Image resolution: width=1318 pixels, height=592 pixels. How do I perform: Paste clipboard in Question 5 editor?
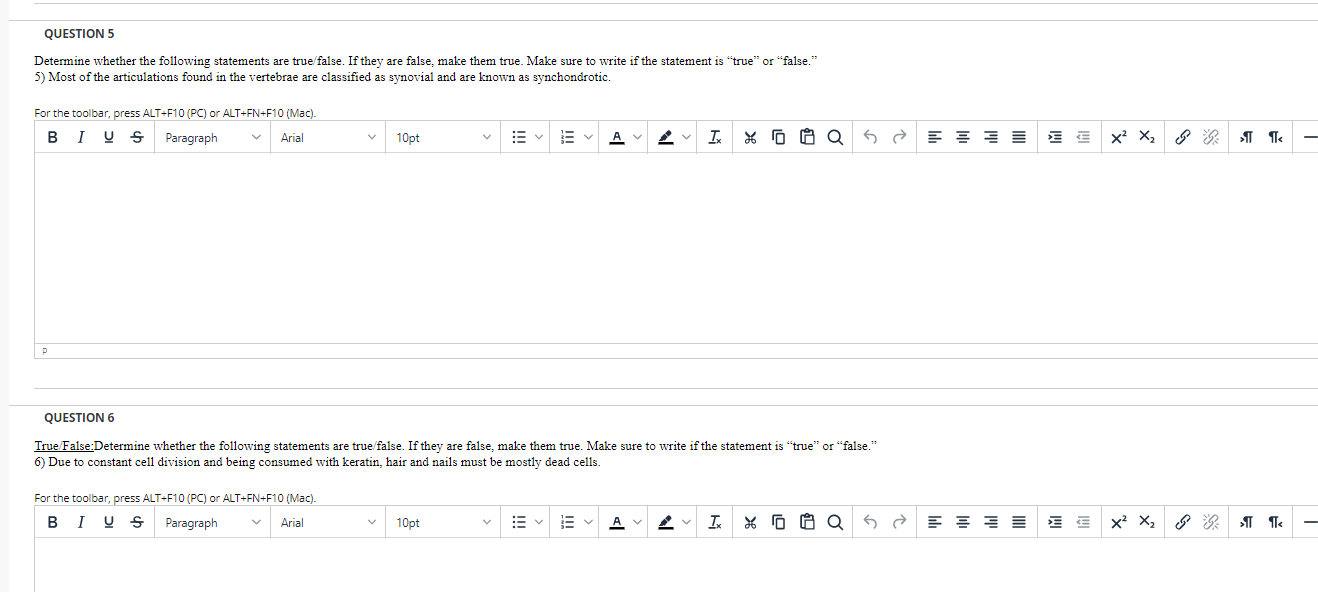807,138
